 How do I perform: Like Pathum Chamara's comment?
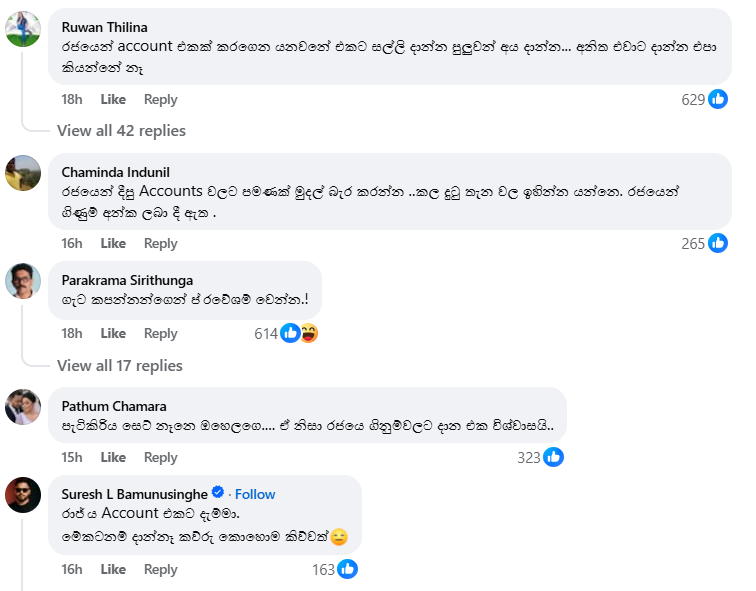[113, 457]
